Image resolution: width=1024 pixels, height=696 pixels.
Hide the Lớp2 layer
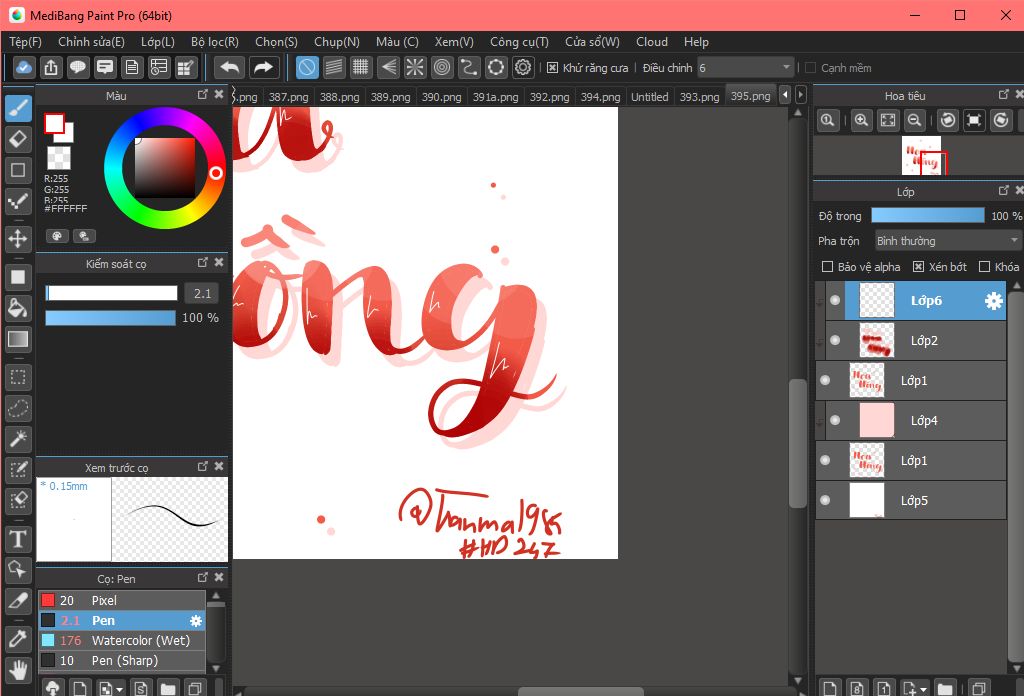[835, 340]
